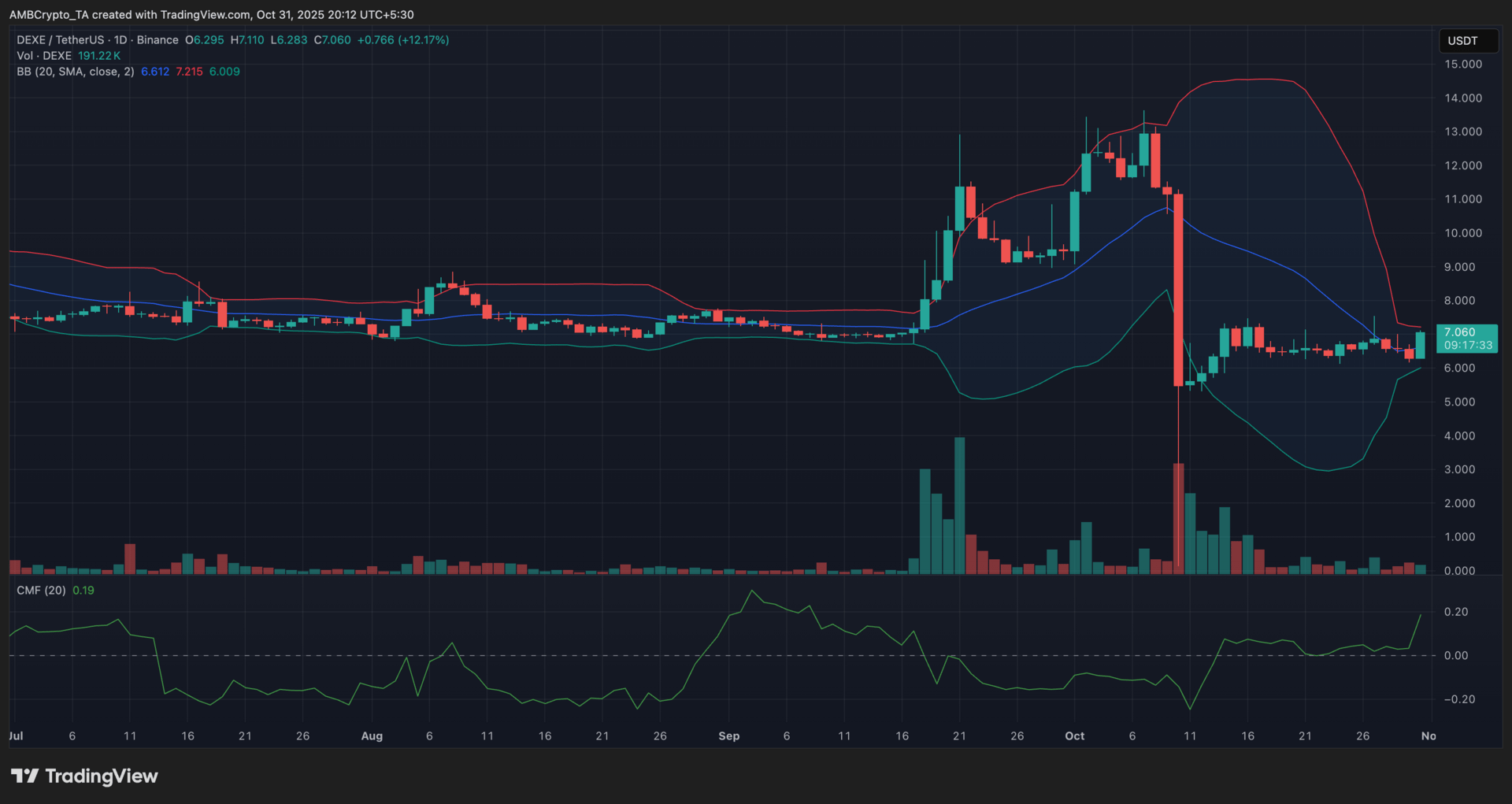Viewport: 1512px width, 804px height.
Task: Click the green BB lower value 6.009
Action: 224,72
